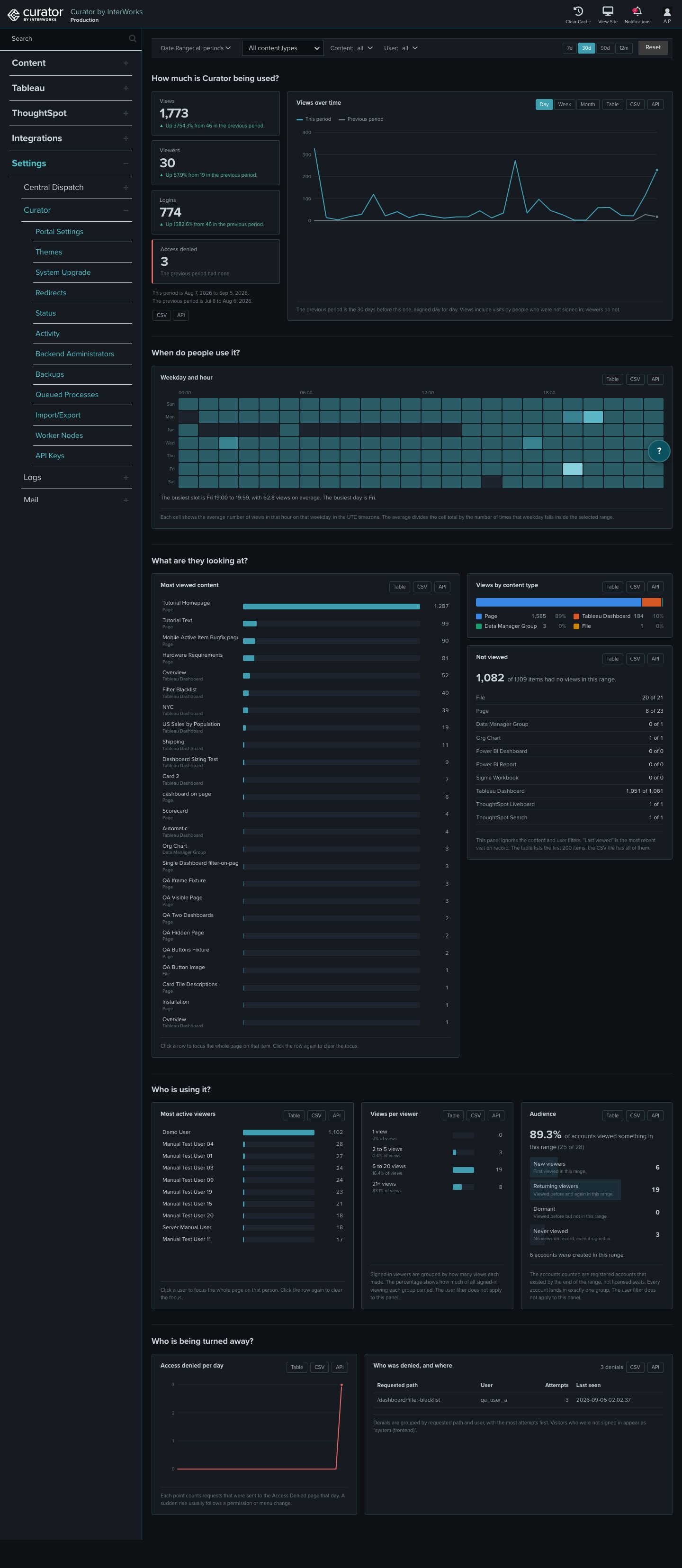This screenshot has width=682, height=1568.
Task: Show Views over time as Table
Action: (613, 105)
